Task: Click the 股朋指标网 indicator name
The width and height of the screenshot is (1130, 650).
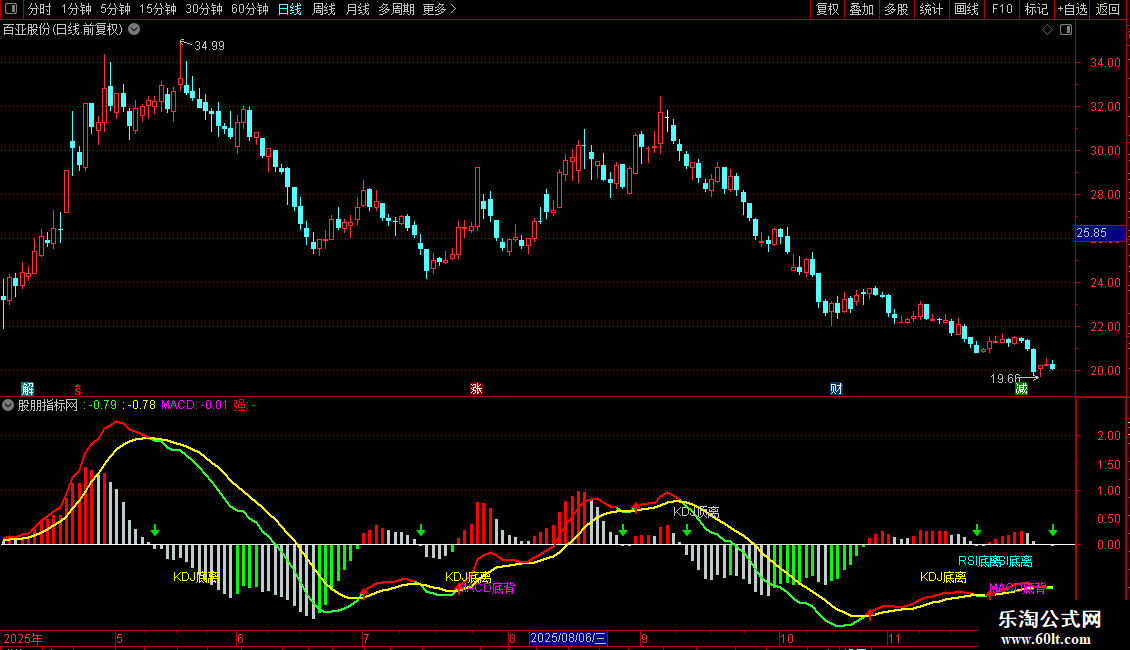Action: 48,405
